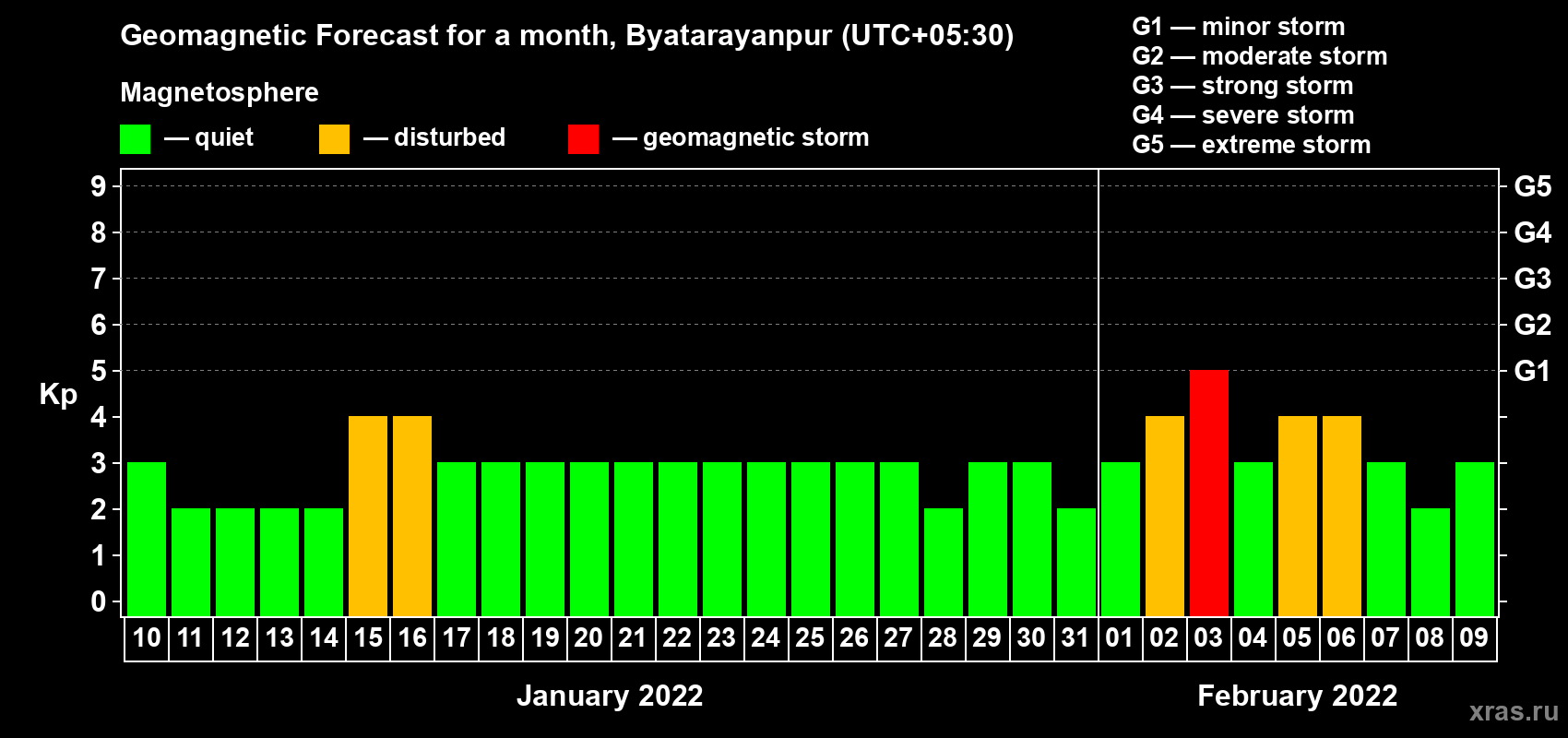Image resolution: width=1568 pixels, height=738 pixels.
Task: Click the date label 03
Action: pos(1208,638)
